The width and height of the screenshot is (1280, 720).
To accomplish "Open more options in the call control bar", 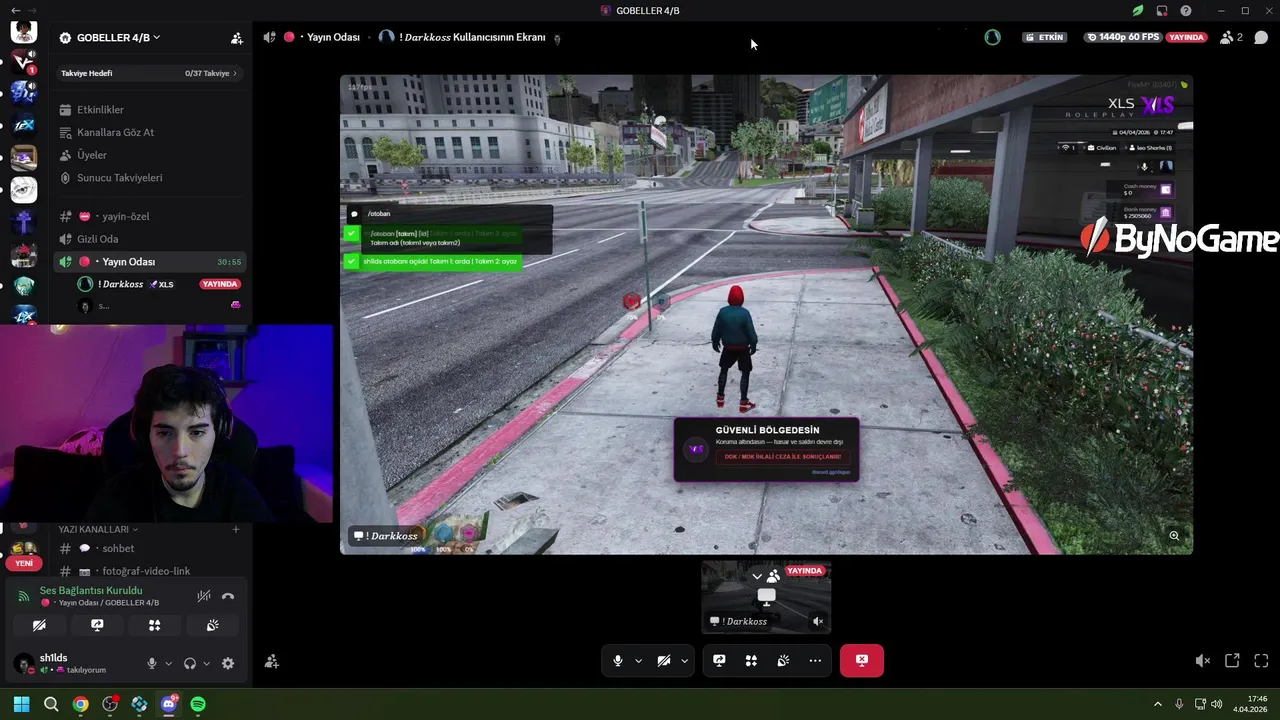I will pyautogui.click(x=815, y=660).
